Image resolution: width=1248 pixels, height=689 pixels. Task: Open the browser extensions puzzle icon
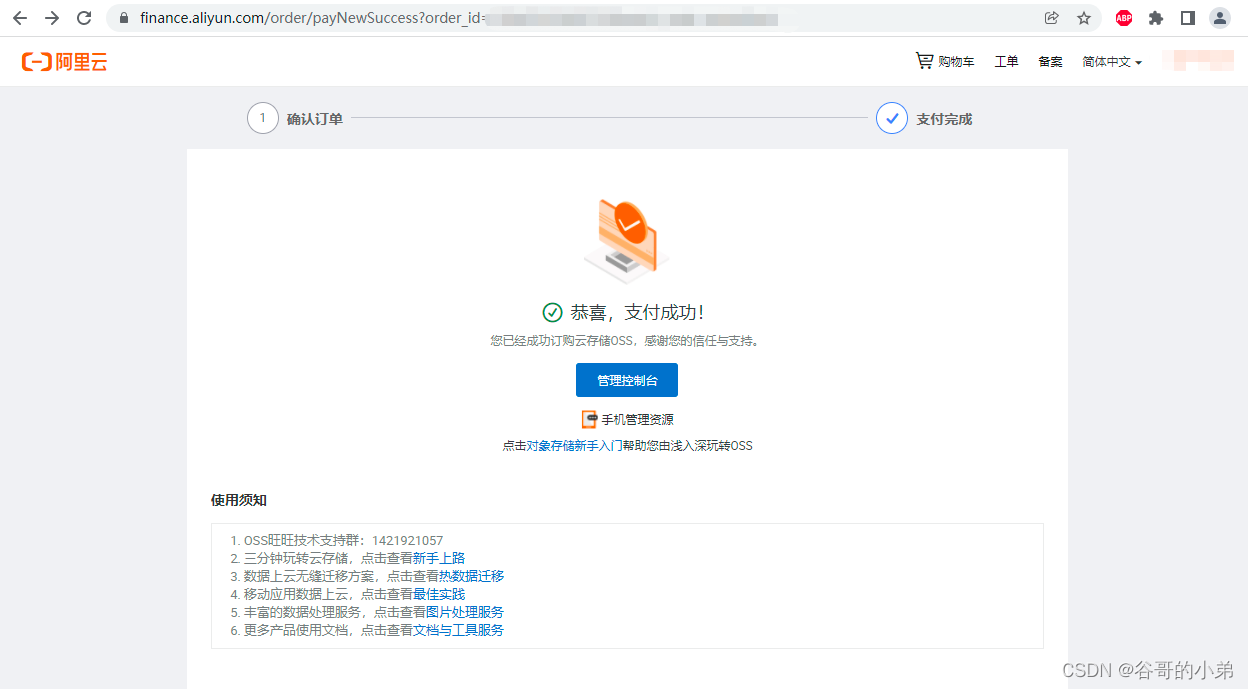(x=1156, y=17)
